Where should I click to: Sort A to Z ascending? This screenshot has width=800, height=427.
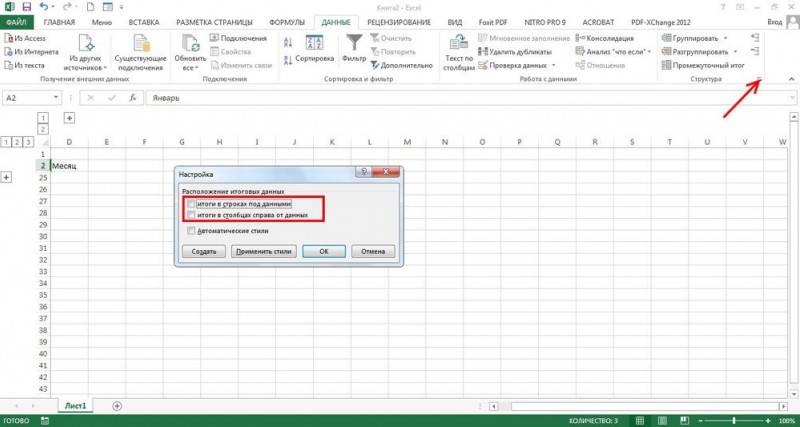(288, 42)
